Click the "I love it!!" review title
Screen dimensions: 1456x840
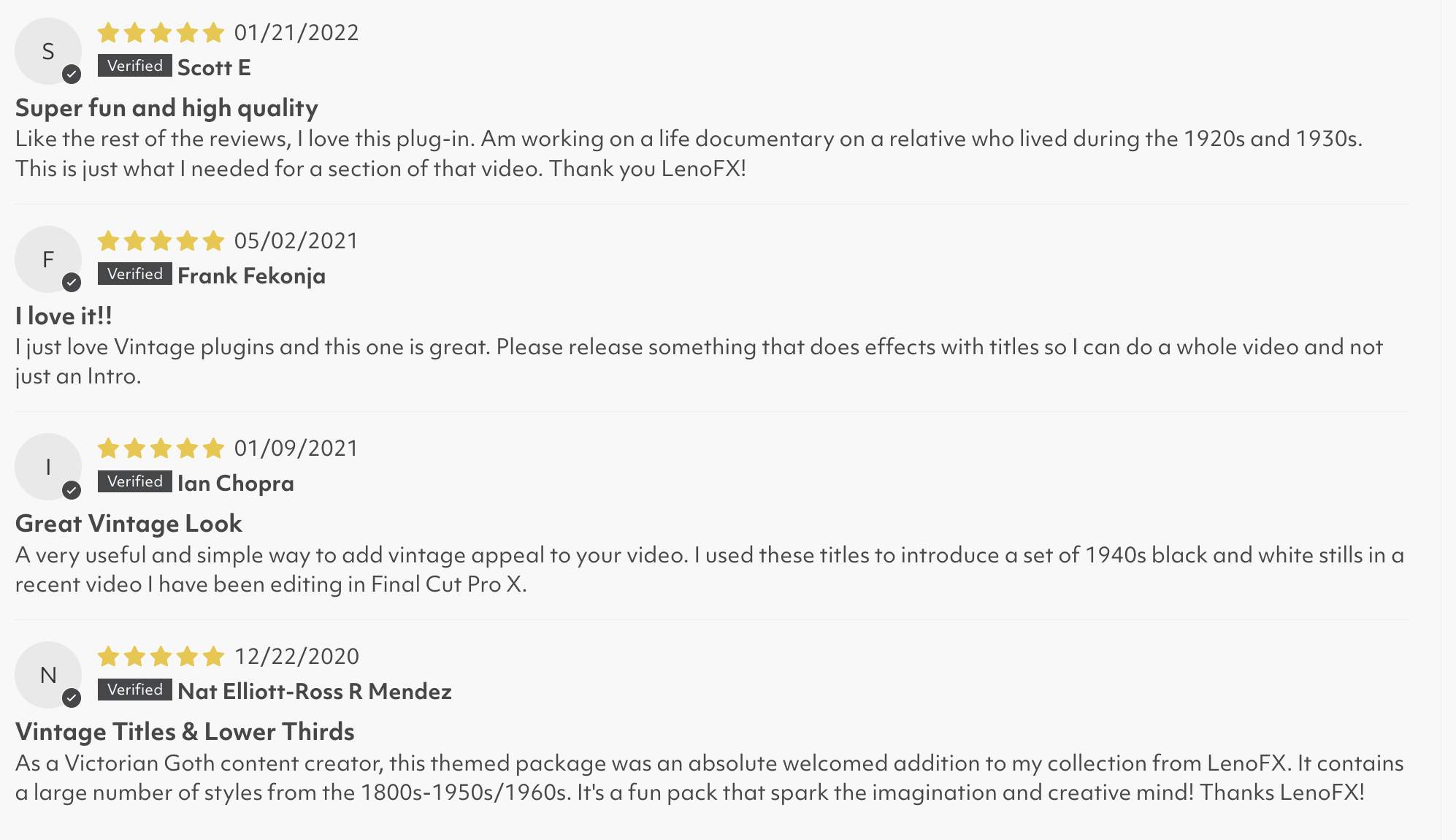pyautogui.click(x=64, y=316)
